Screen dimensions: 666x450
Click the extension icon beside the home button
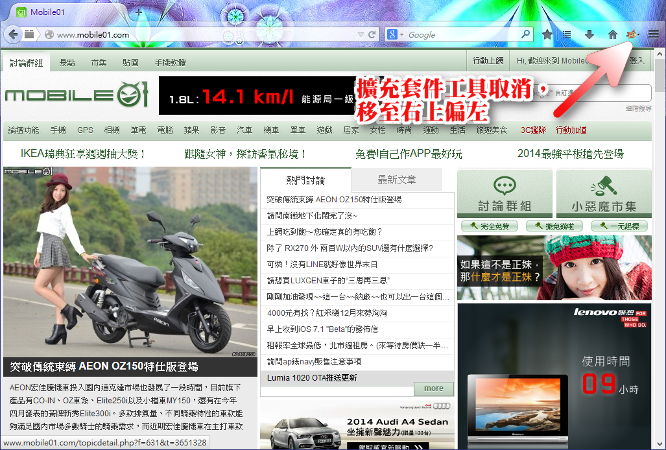pos(632,35)
